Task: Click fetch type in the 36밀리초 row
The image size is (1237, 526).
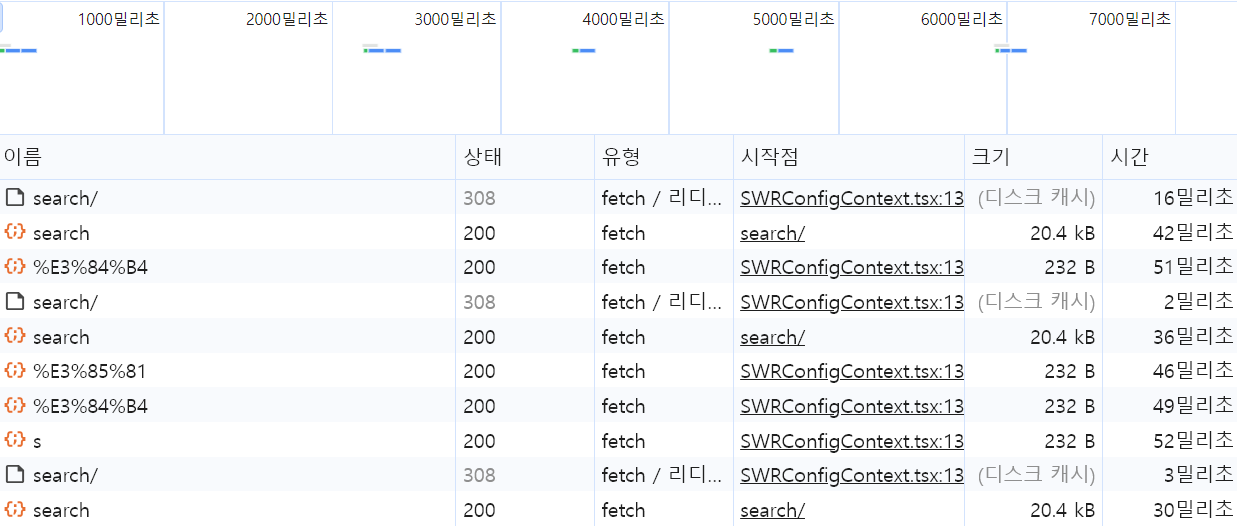Action: [x=623, y=337]
